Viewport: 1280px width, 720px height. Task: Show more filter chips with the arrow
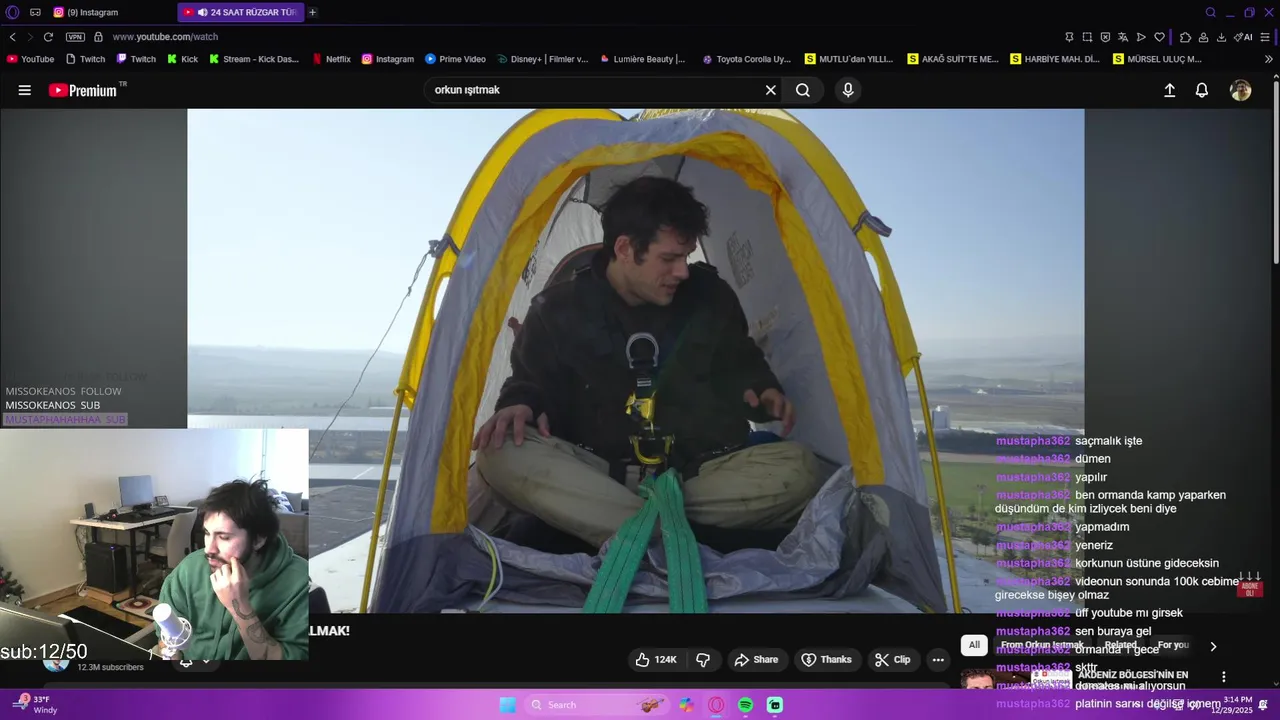point(1213,646)
